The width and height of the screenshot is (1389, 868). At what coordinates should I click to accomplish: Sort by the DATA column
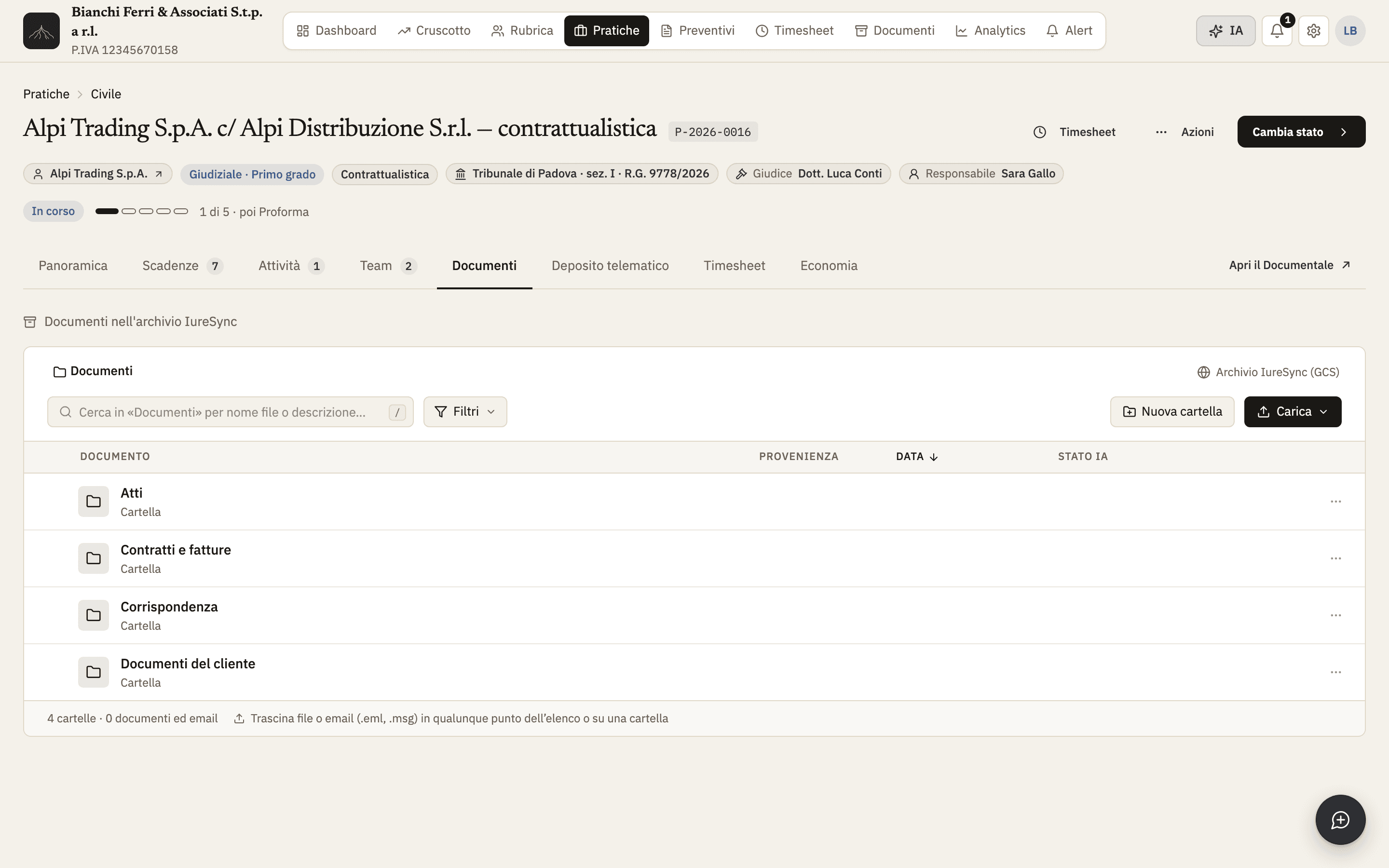[917, 456]
